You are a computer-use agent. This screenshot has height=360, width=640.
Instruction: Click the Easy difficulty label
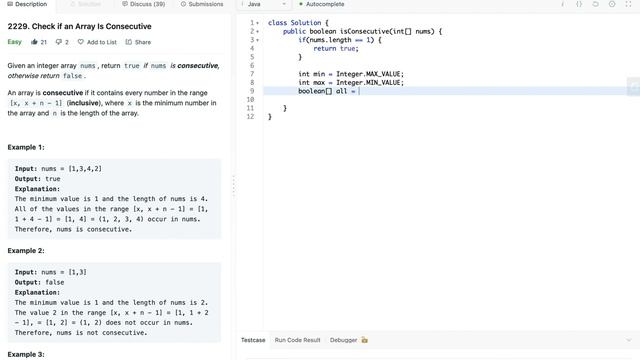click(x=14, y=42)
